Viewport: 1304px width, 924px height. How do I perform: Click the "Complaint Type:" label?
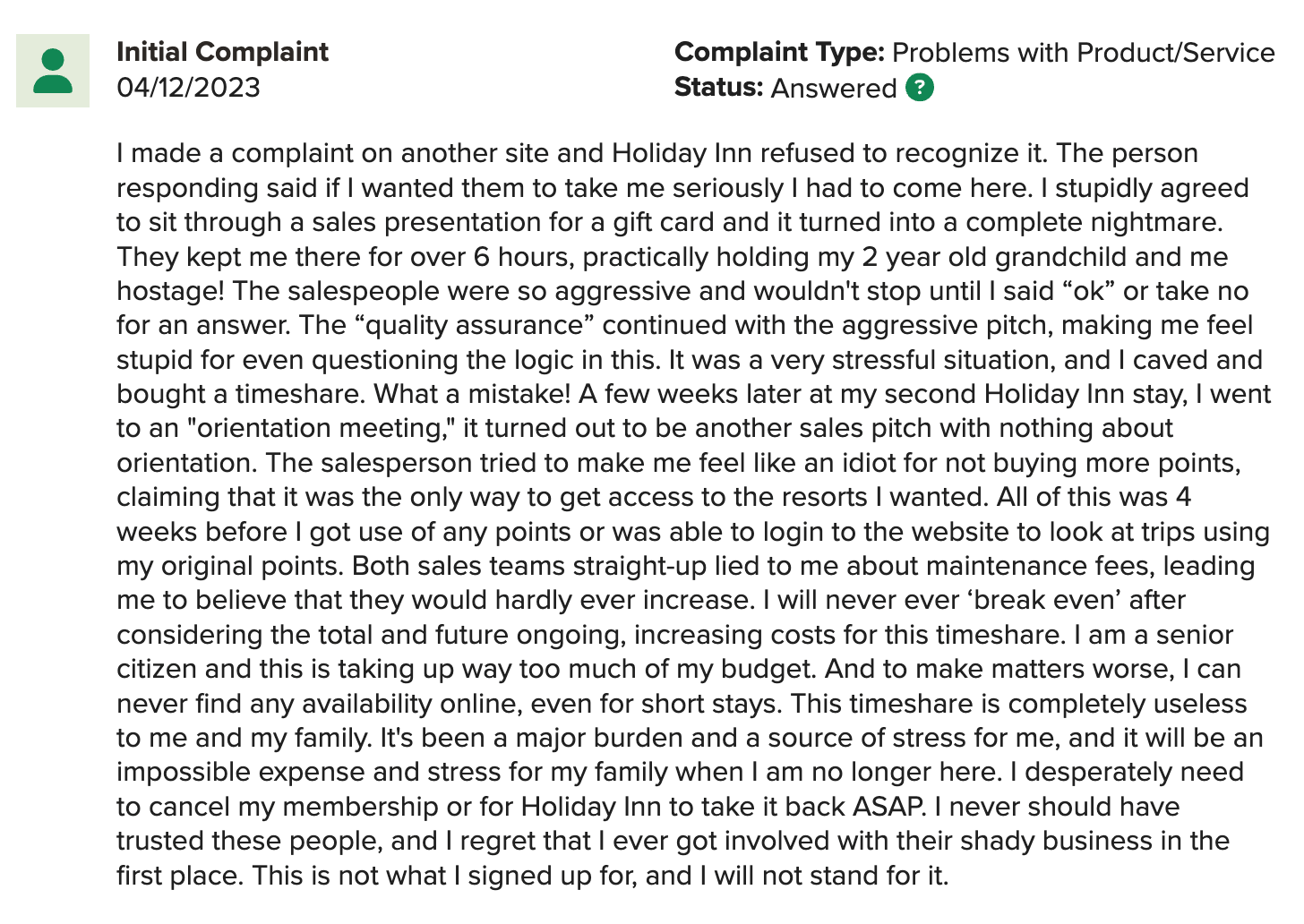pos(779,53)
